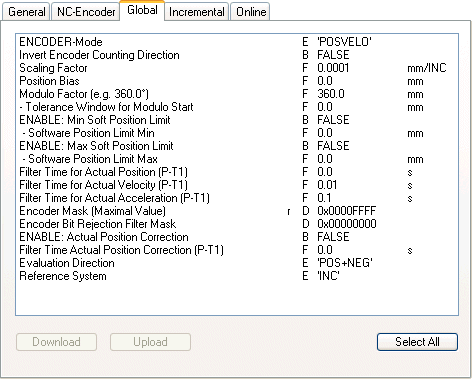Click the 0.1 acceleration filter value
The width and height of the screenshot is (472, 379).
[324, 198]
